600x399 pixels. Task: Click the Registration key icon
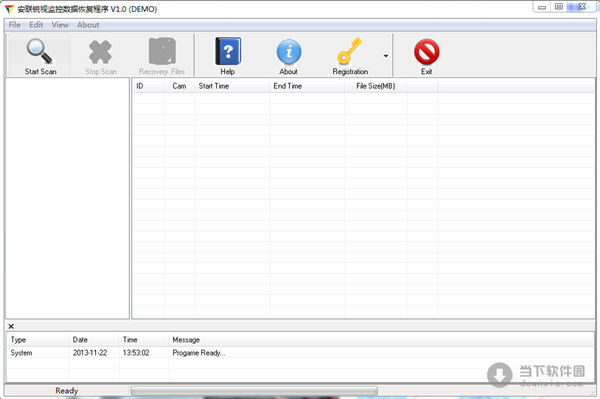pyautogui.click(x=349, y=51)
